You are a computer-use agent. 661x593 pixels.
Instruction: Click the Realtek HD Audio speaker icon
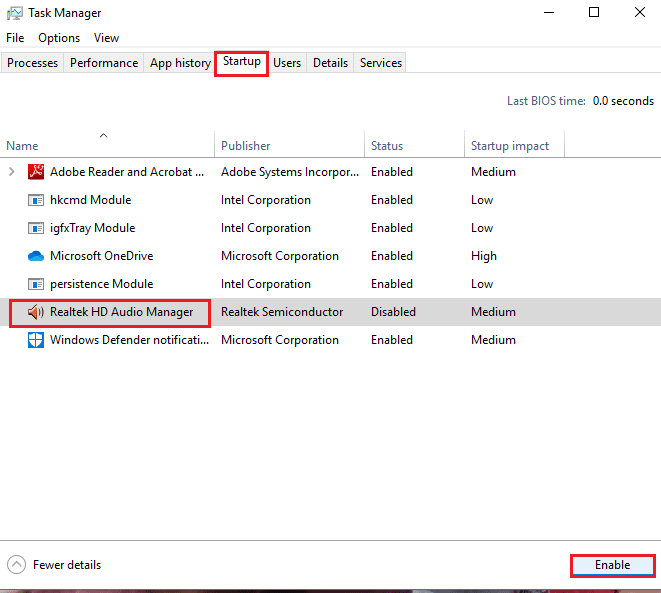36,312
